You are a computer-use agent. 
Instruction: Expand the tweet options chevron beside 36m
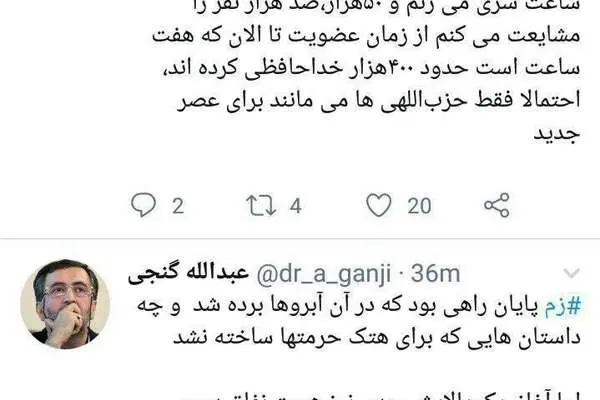(572, 273)
